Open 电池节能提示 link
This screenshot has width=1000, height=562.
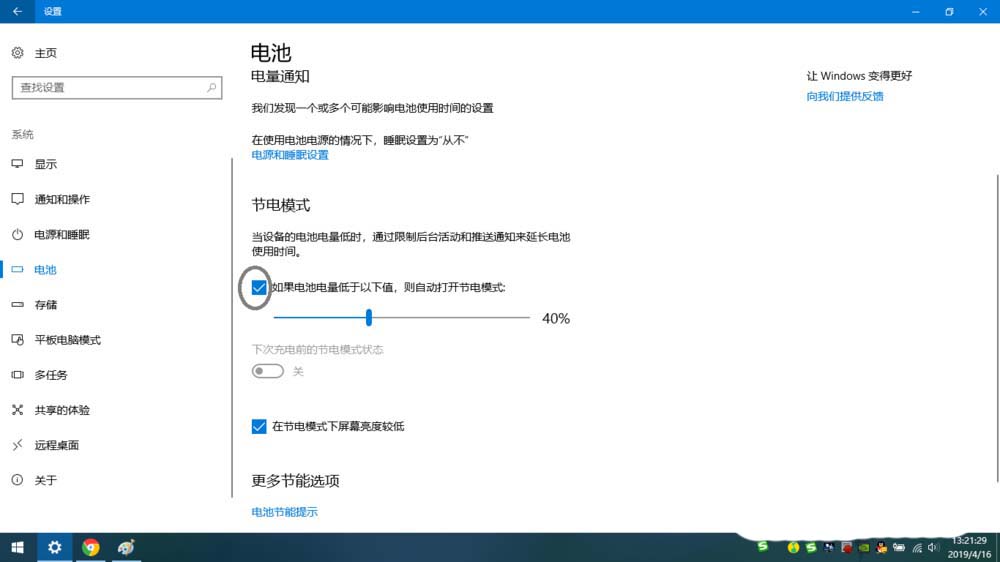click(x=284, y=512)
